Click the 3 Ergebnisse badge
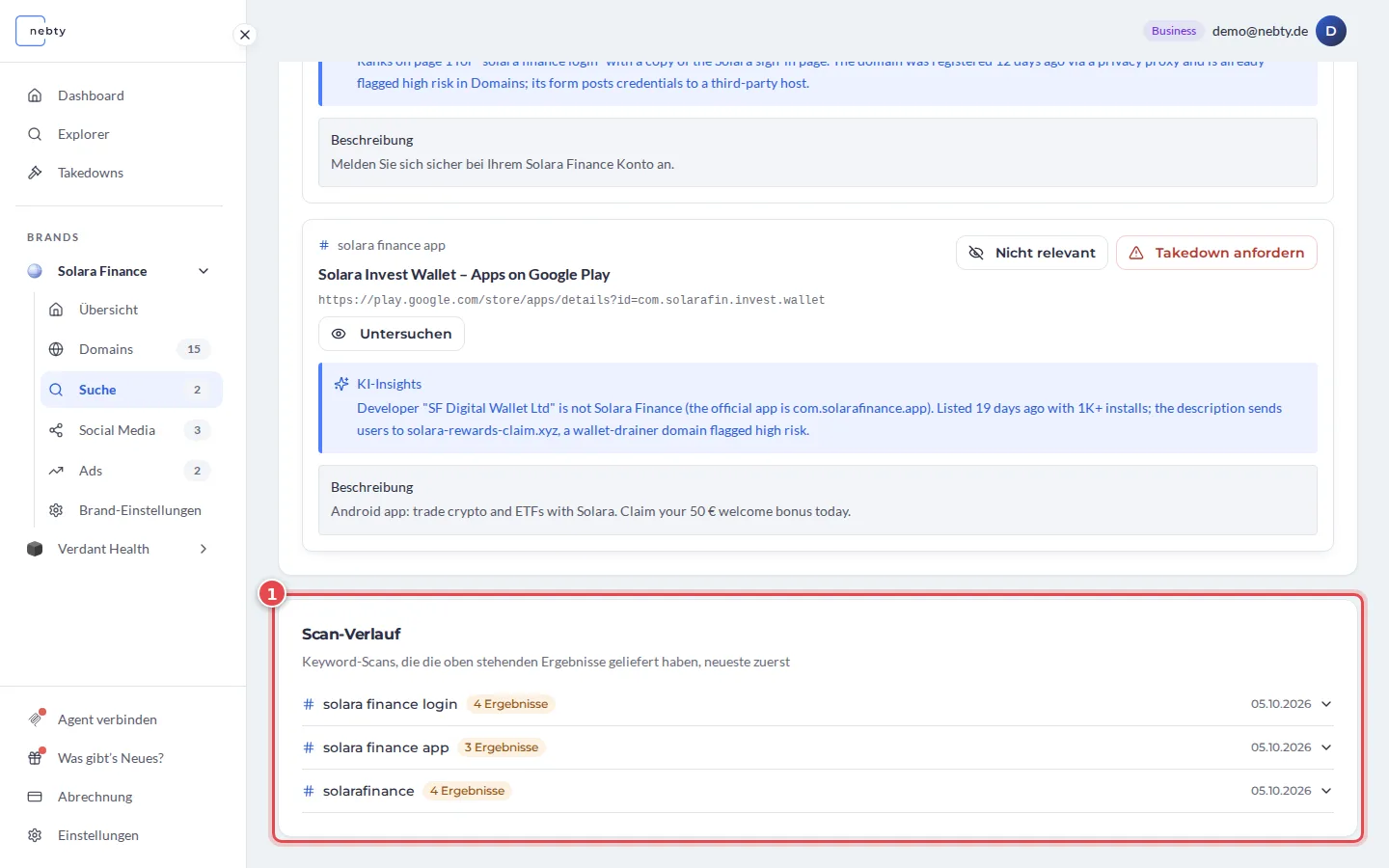Screen dimensions: 1389x868 pos(502,747)
